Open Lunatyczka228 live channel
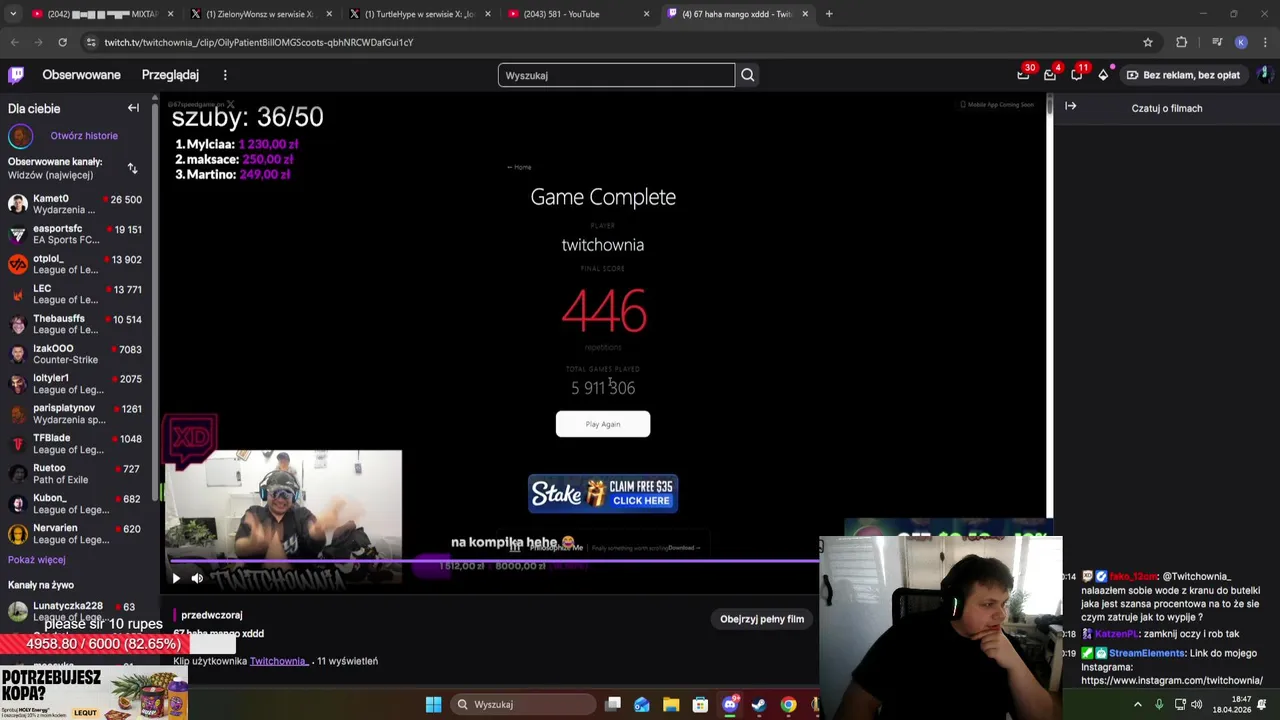Viewport: 1280px width, 720px height. 75,610
